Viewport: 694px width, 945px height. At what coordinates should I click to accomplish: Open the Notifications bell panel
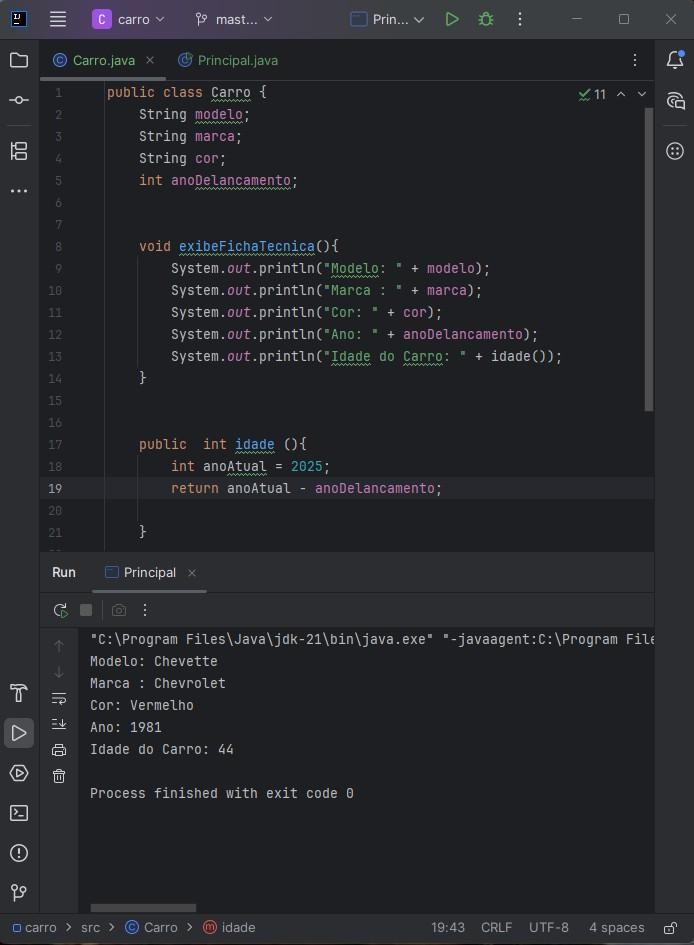(x=675, y=60)
